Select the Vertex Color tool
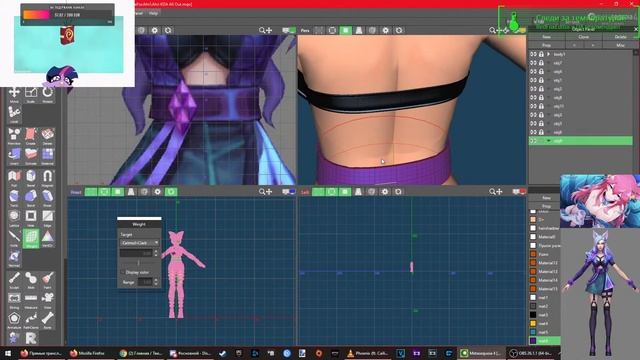The height and width of the screenshot is (360, 640). point(47,238)
